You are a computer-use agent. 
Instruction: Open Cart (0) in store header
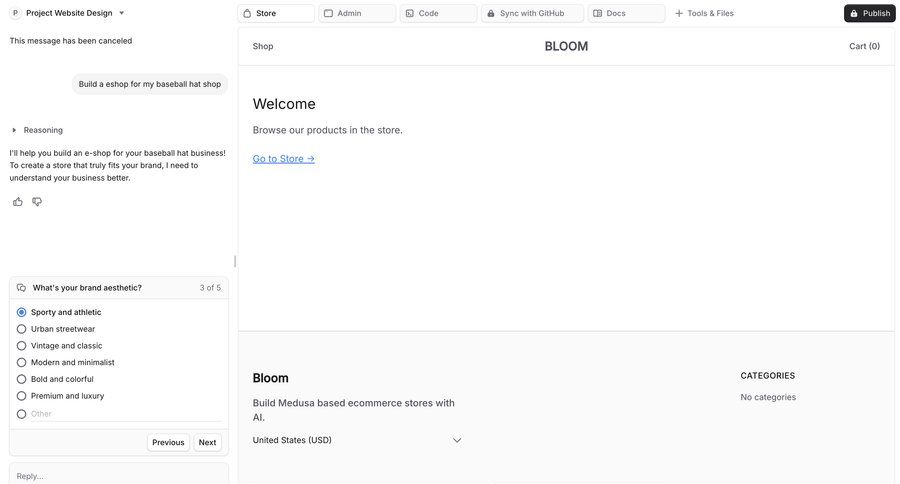[x=864, y=46]
